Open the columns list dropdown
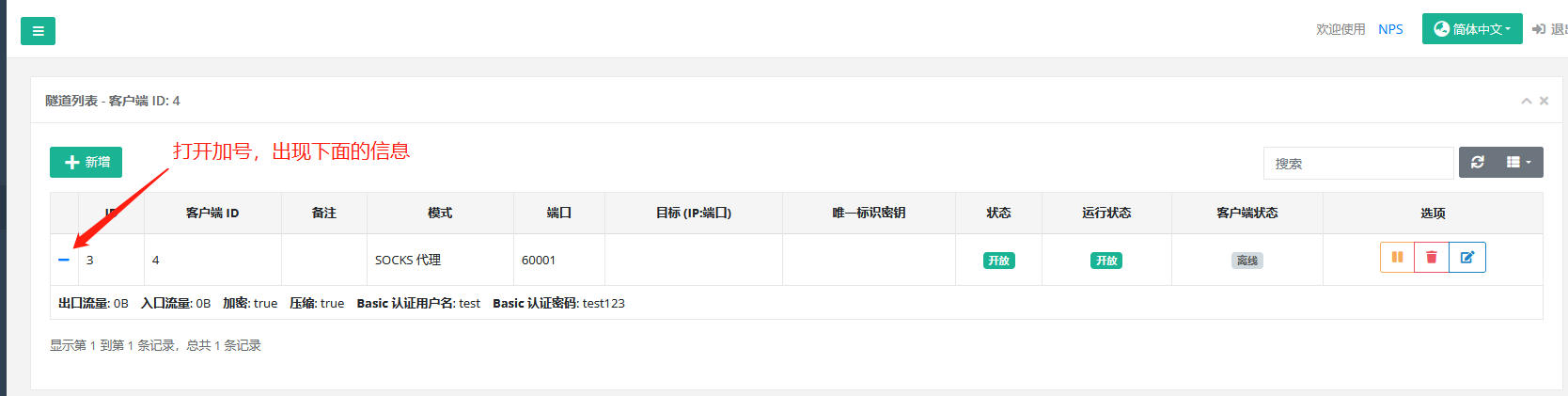The width and height of the screenshot is (1568, 396). coord(1519,163)
